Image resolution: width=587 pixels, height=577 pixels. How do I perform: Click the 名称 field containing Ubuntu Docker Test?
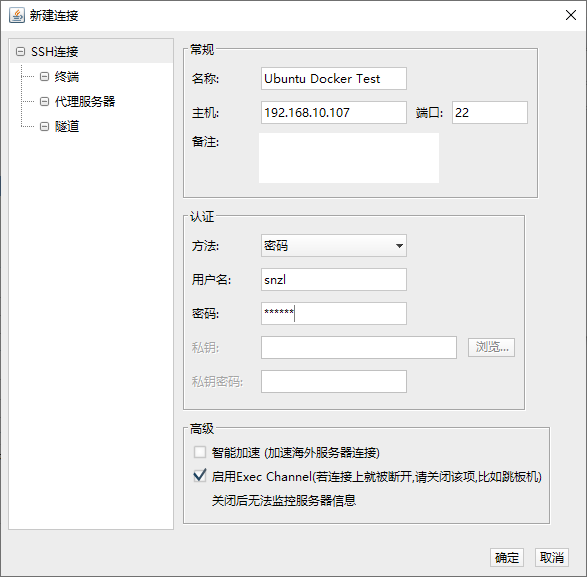pyautogui.click(x=334, y=79)
